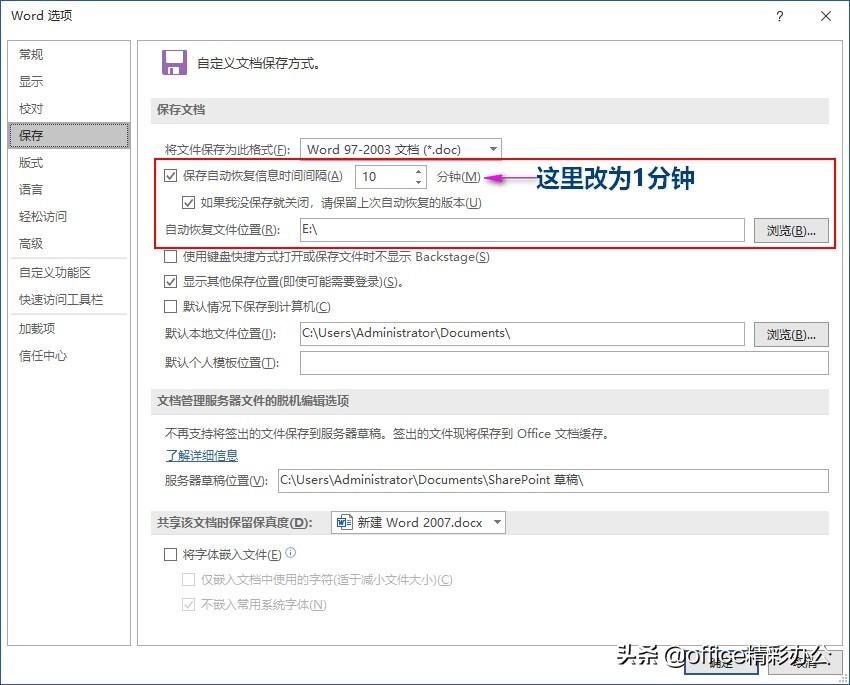Click 浏览 button for default local location
The height and width of the screenshot is (685, 850).
791,334
